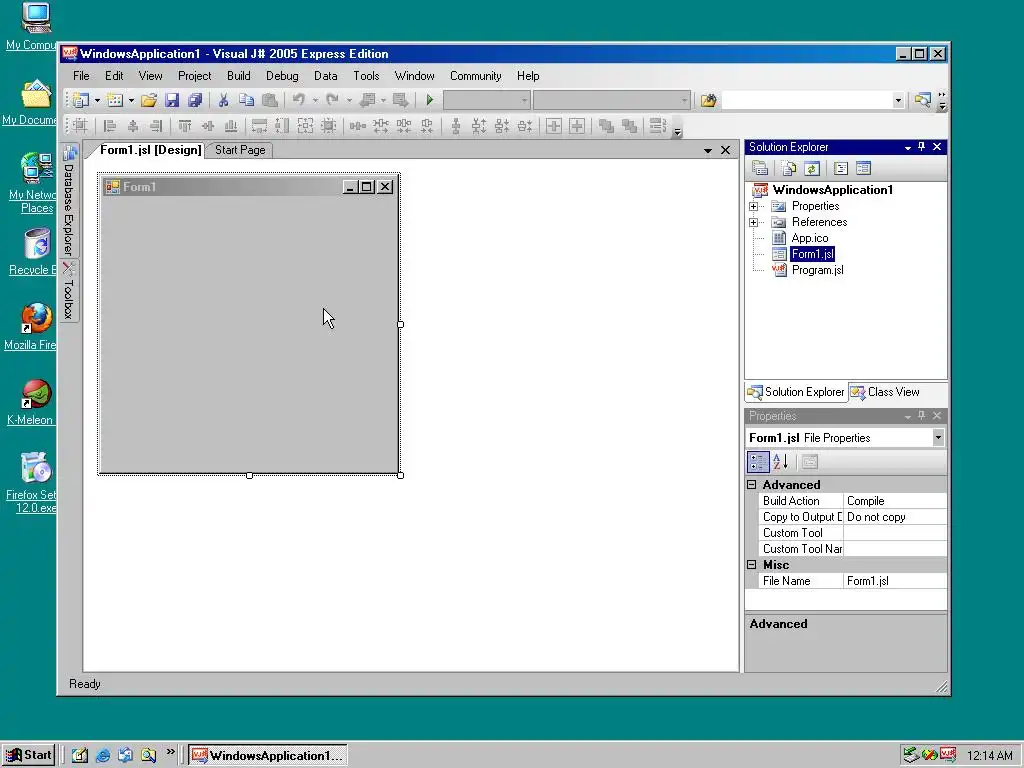The height and width of the screenshot is (768, 1024).
Task: Switch to the Class View tab
Action: pyautogui.click(x=886, y=392)
